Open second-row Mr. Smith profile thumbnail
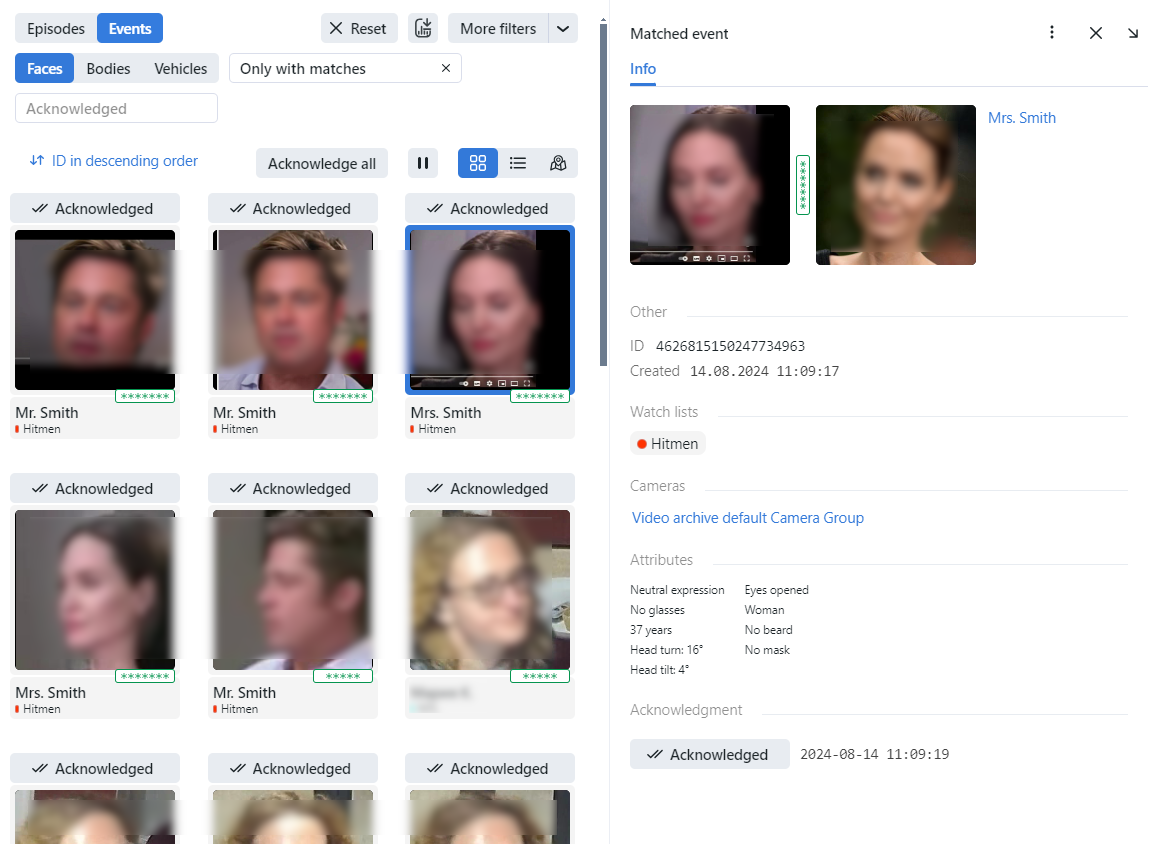Image resolution: width=1153 pixels, height=844 pixels. [x=293, y=590]
